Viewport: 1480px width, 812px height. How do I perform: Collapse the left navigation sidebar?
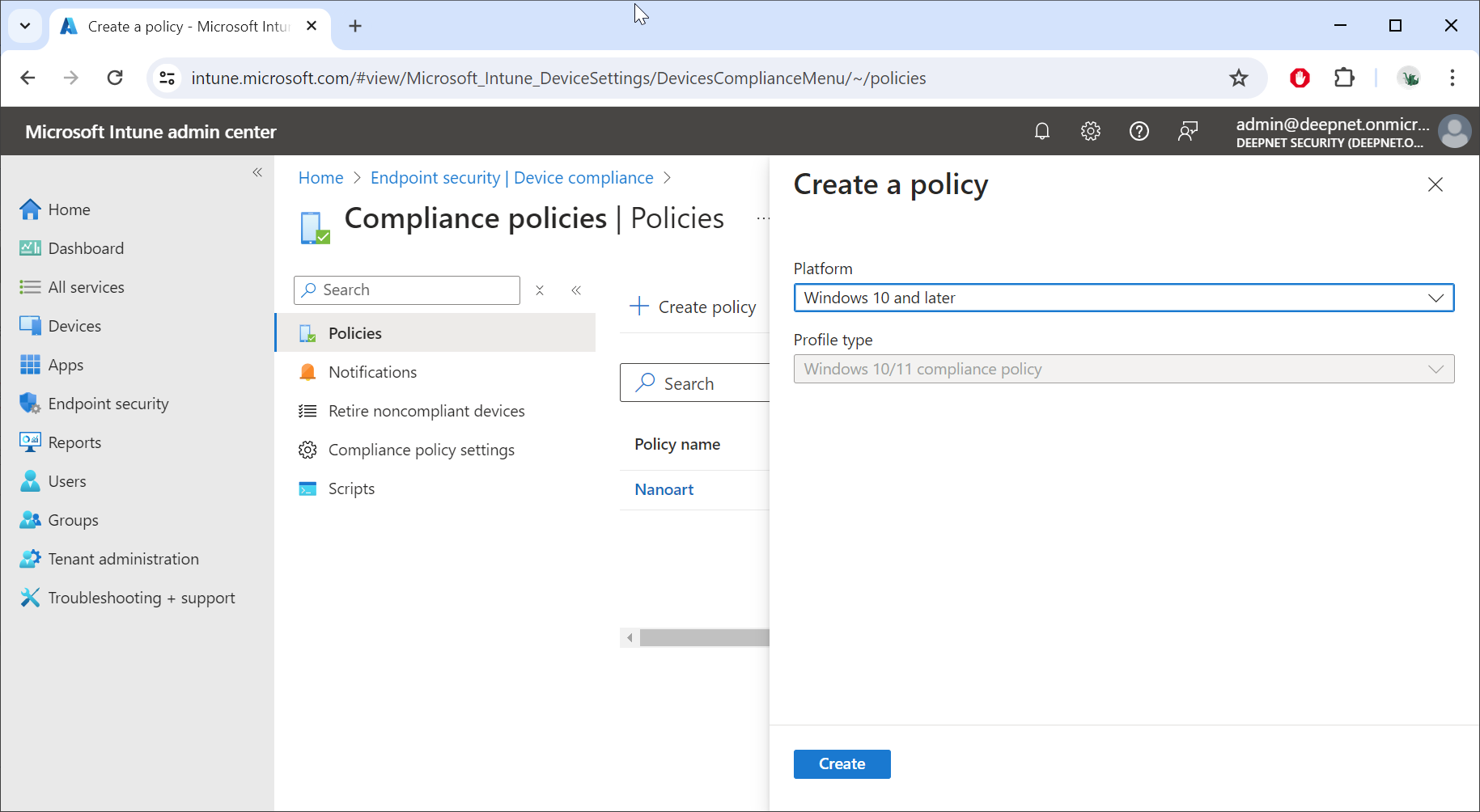pyautogui.click(x=257, y=172)
